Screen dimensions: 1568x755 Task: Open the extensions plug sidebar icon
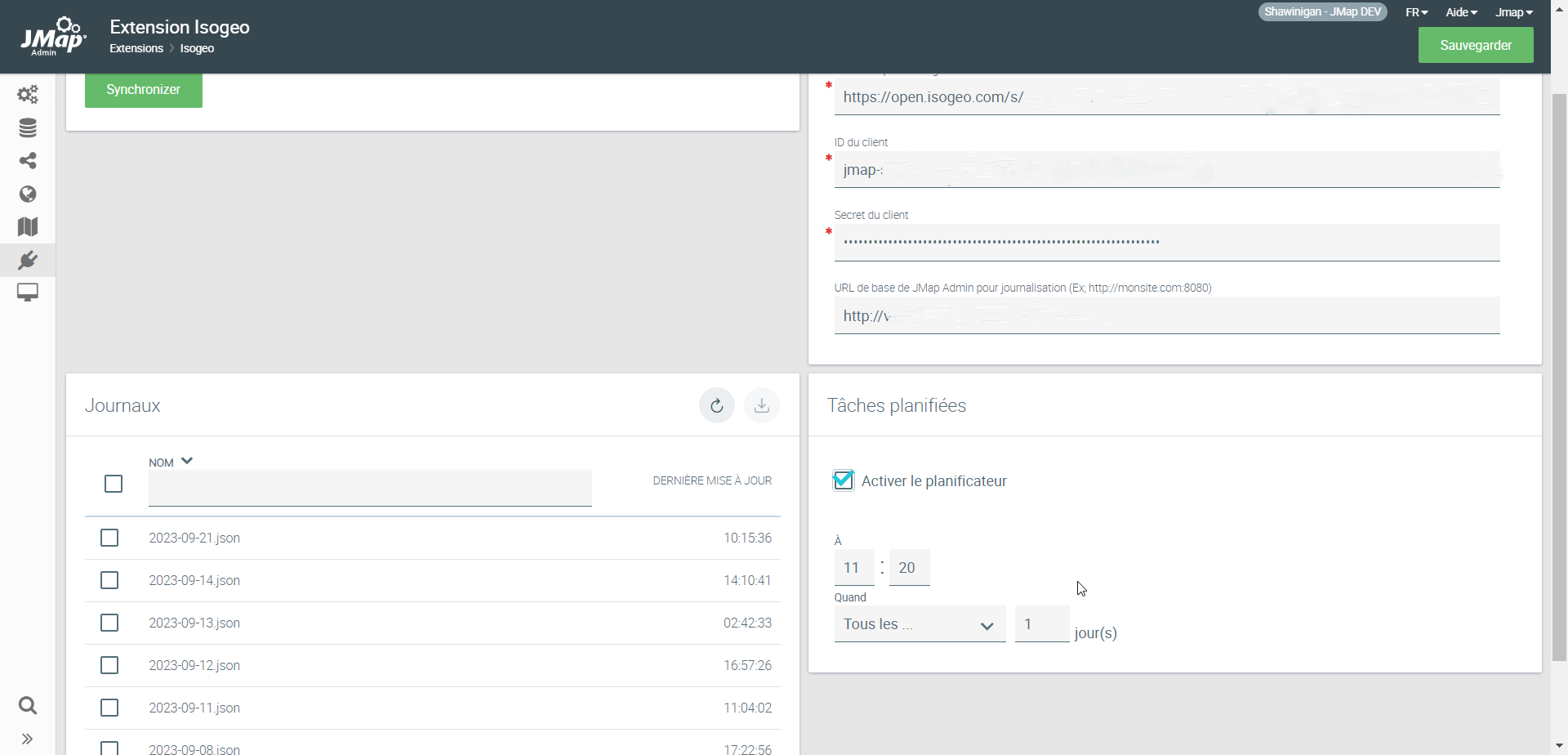[x=28, y=260]
